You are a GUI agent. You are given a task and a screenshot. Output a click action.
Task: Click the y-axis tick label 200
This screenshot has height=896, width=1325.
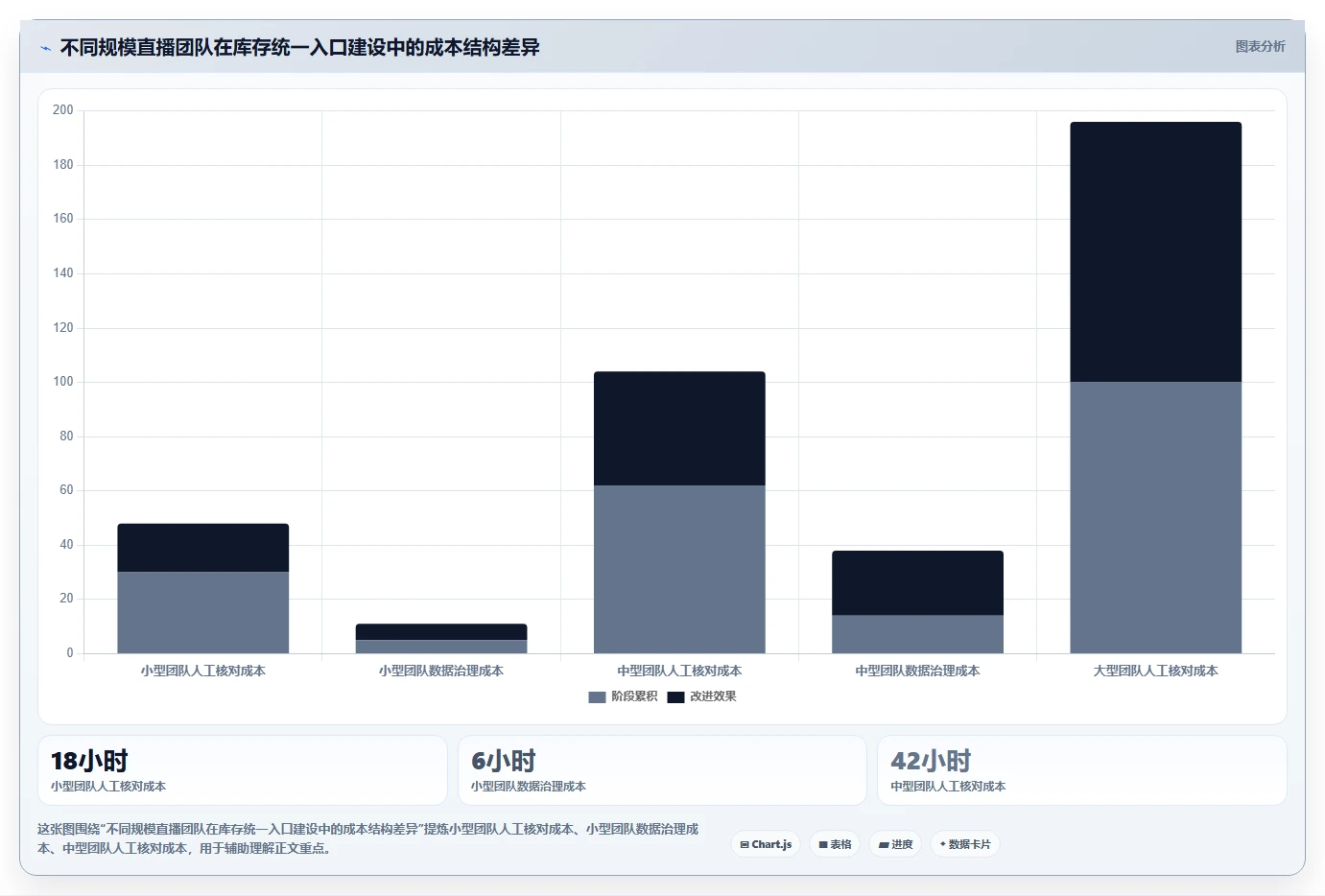click(63, 110)
